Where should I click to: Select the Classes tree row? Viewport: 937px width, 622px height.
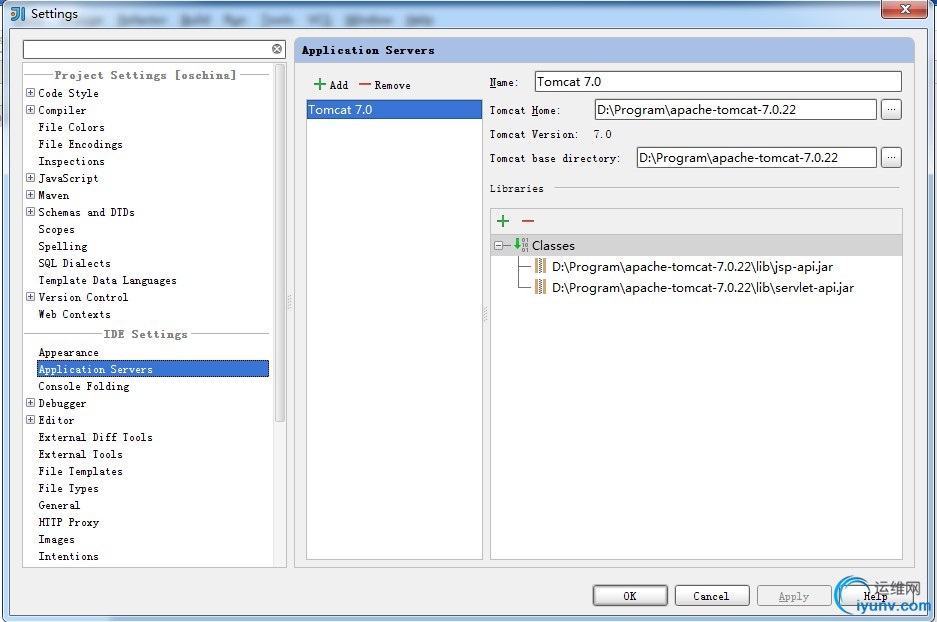(x=696, y=245)
